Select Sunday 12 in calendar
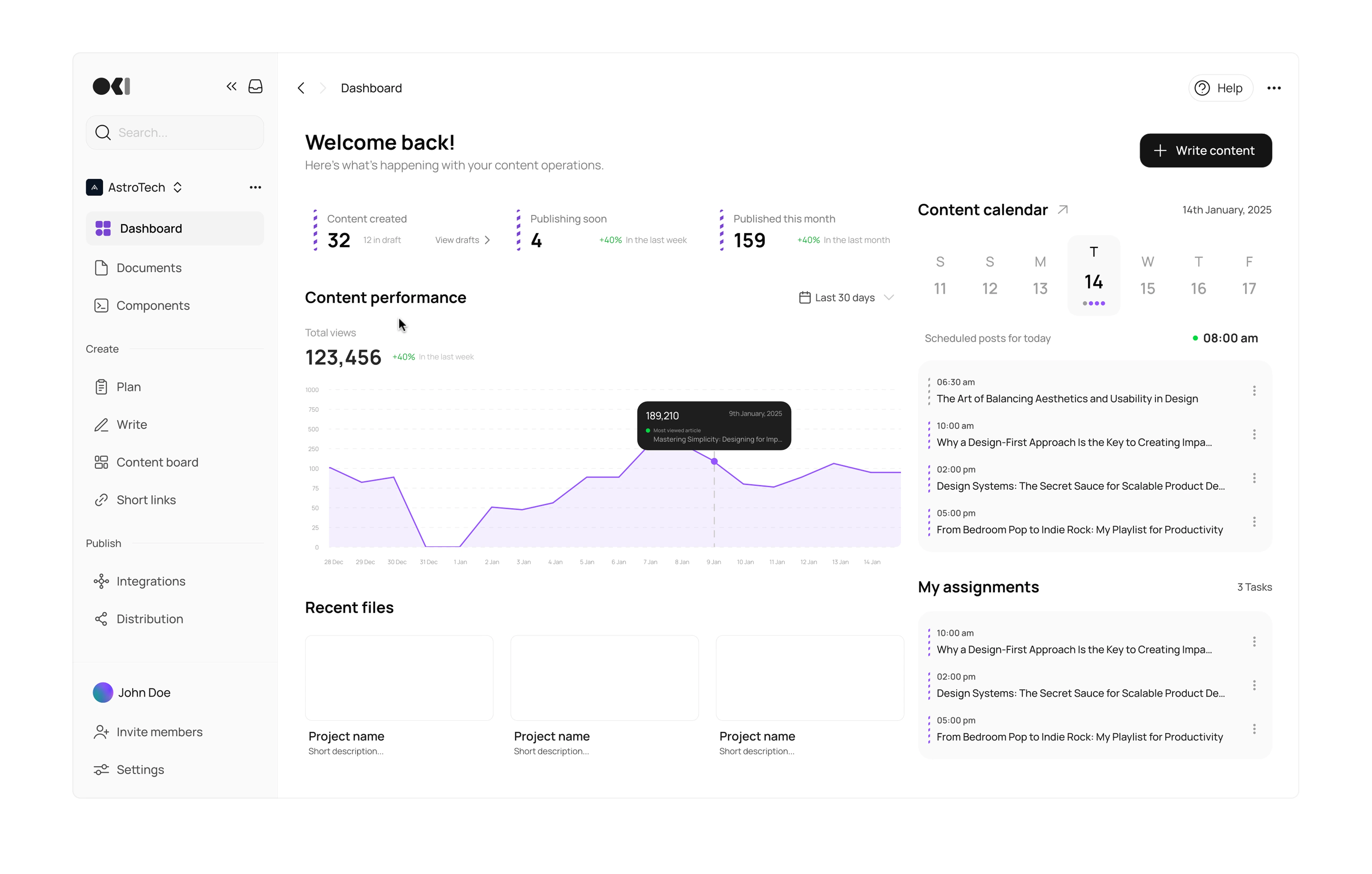Viewport: 1372px width, 874px height. [990, 276]
